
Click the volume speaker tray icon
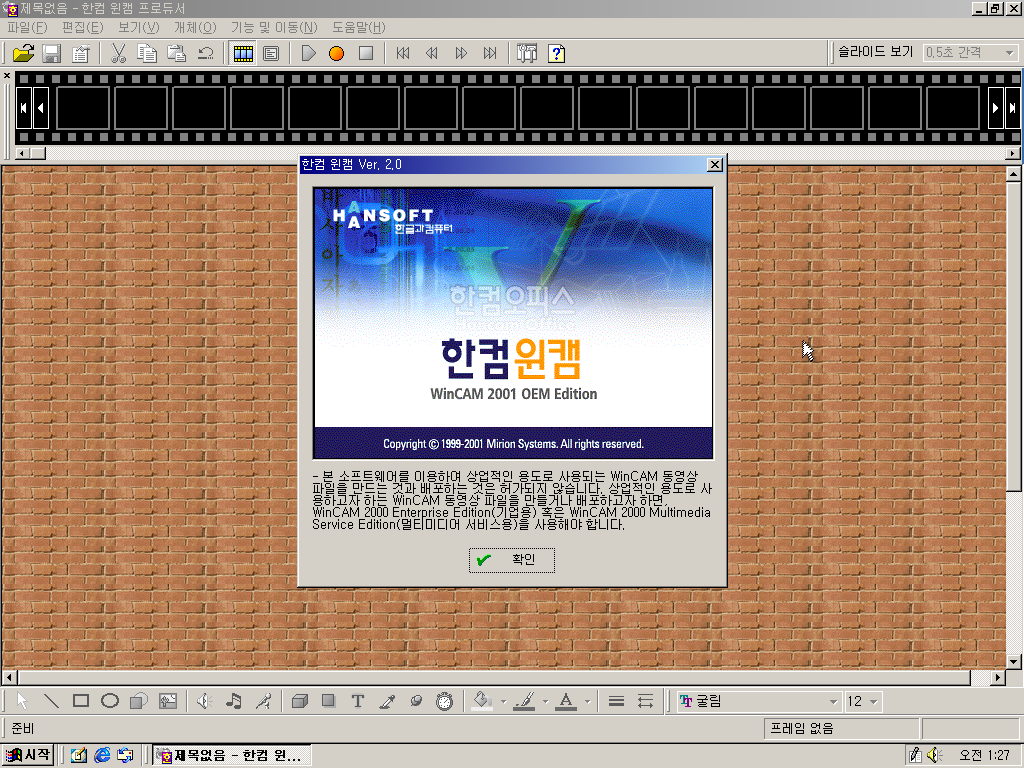click(935, 755)
